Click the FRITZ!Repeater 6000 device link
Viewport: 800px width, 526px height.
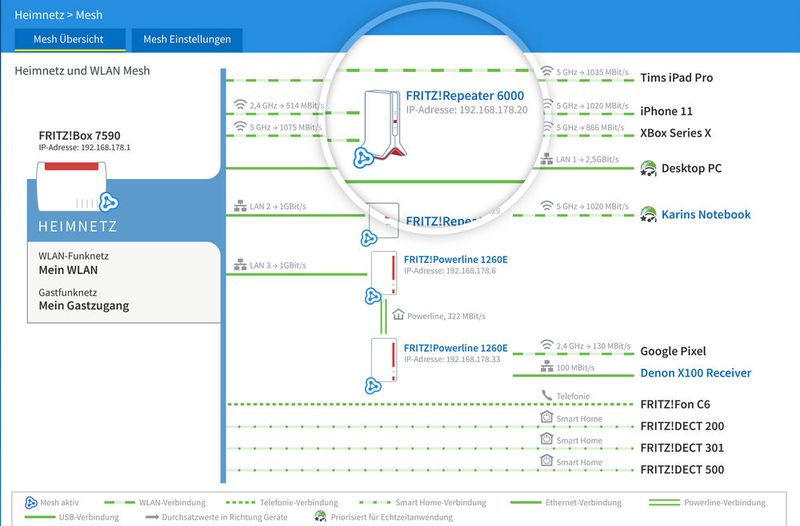[x=465, y=95]
